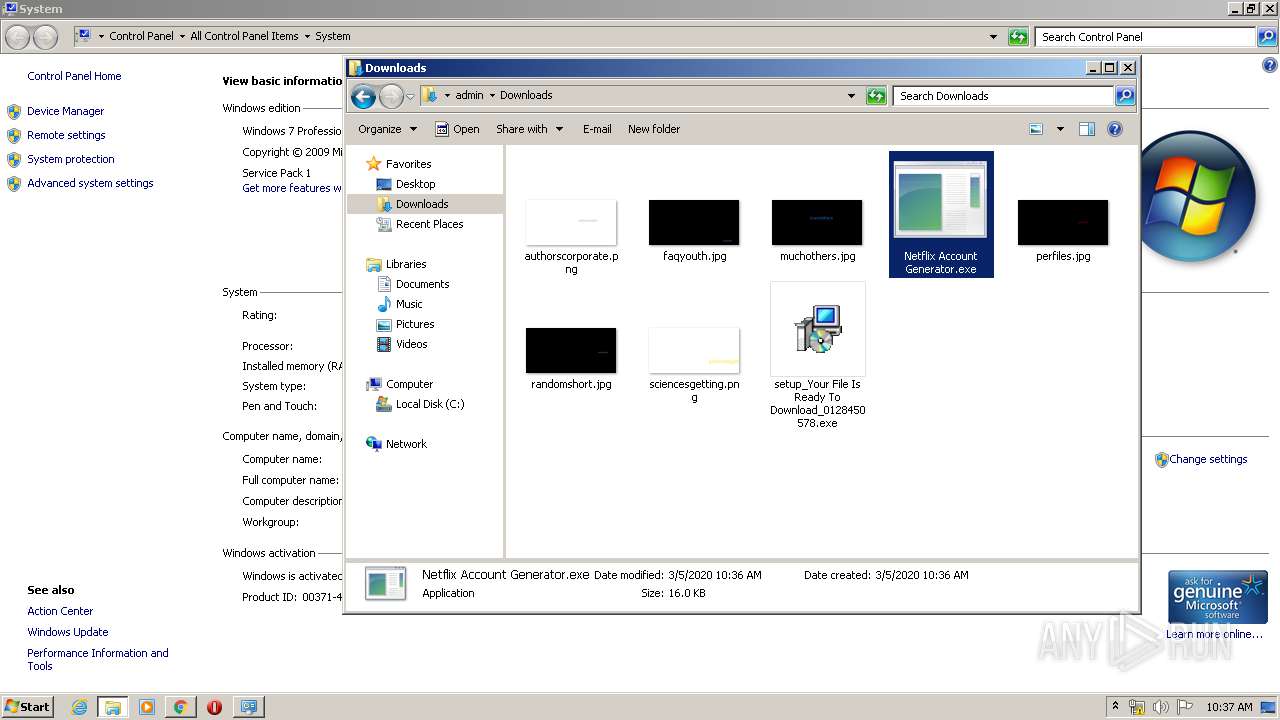The width and height of the screenshot is (1280, 720).
Task: Launch Windows Media Player from the taskbar
Action: click(147, 707)
